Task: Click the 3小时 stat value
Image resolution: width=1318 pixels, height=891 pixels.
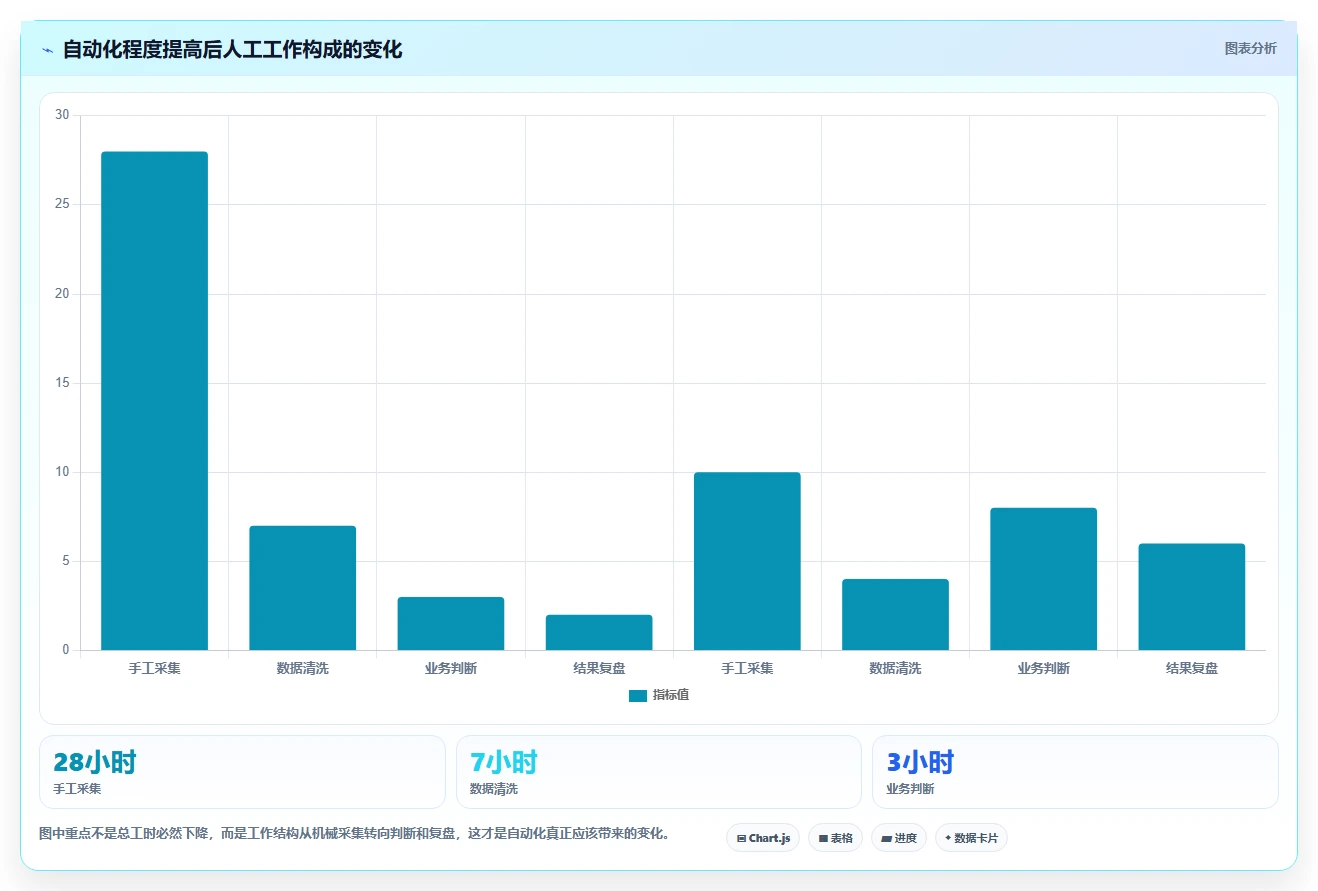Action: pos(920,762)
